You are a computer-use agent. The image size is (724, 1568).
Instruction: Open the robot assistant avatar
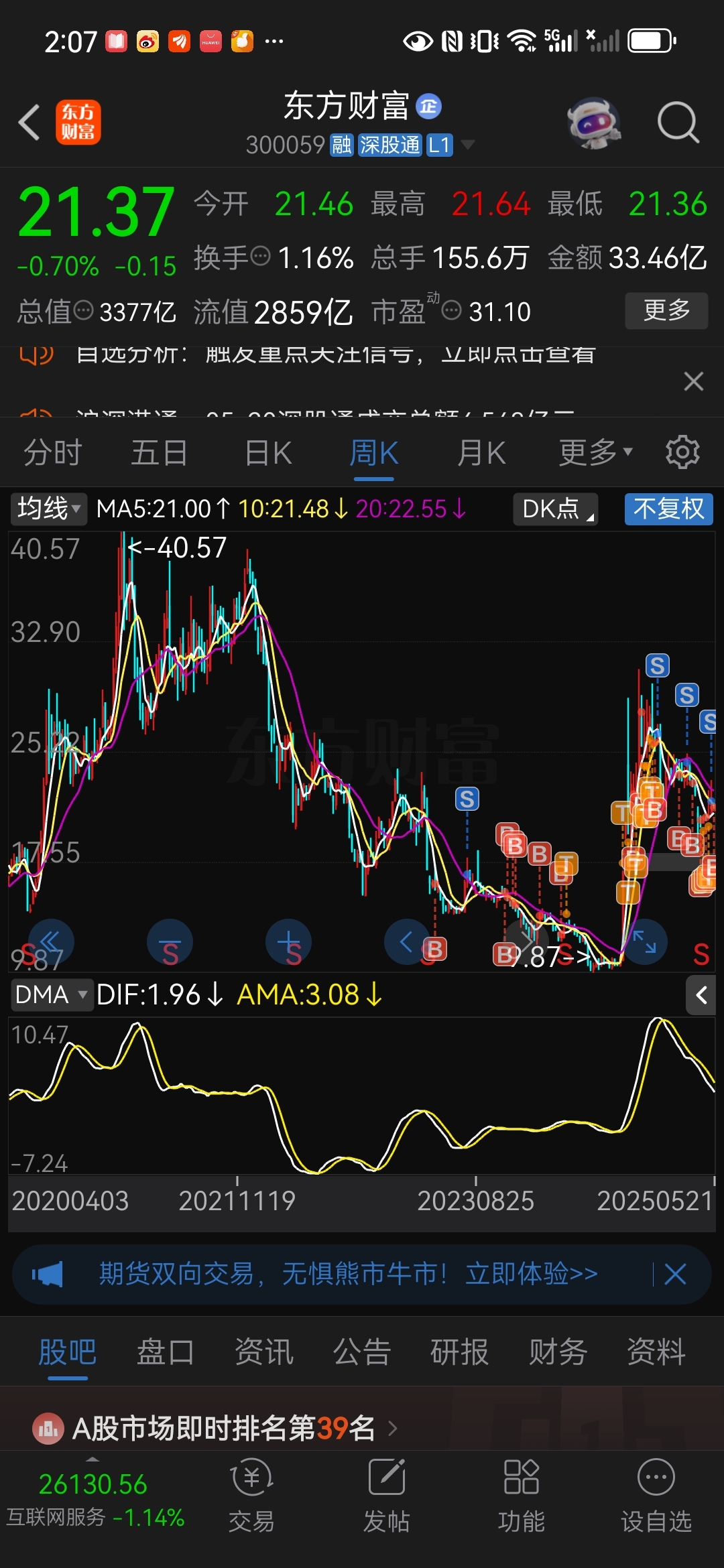pyautogui.click(x=594, y=123)
